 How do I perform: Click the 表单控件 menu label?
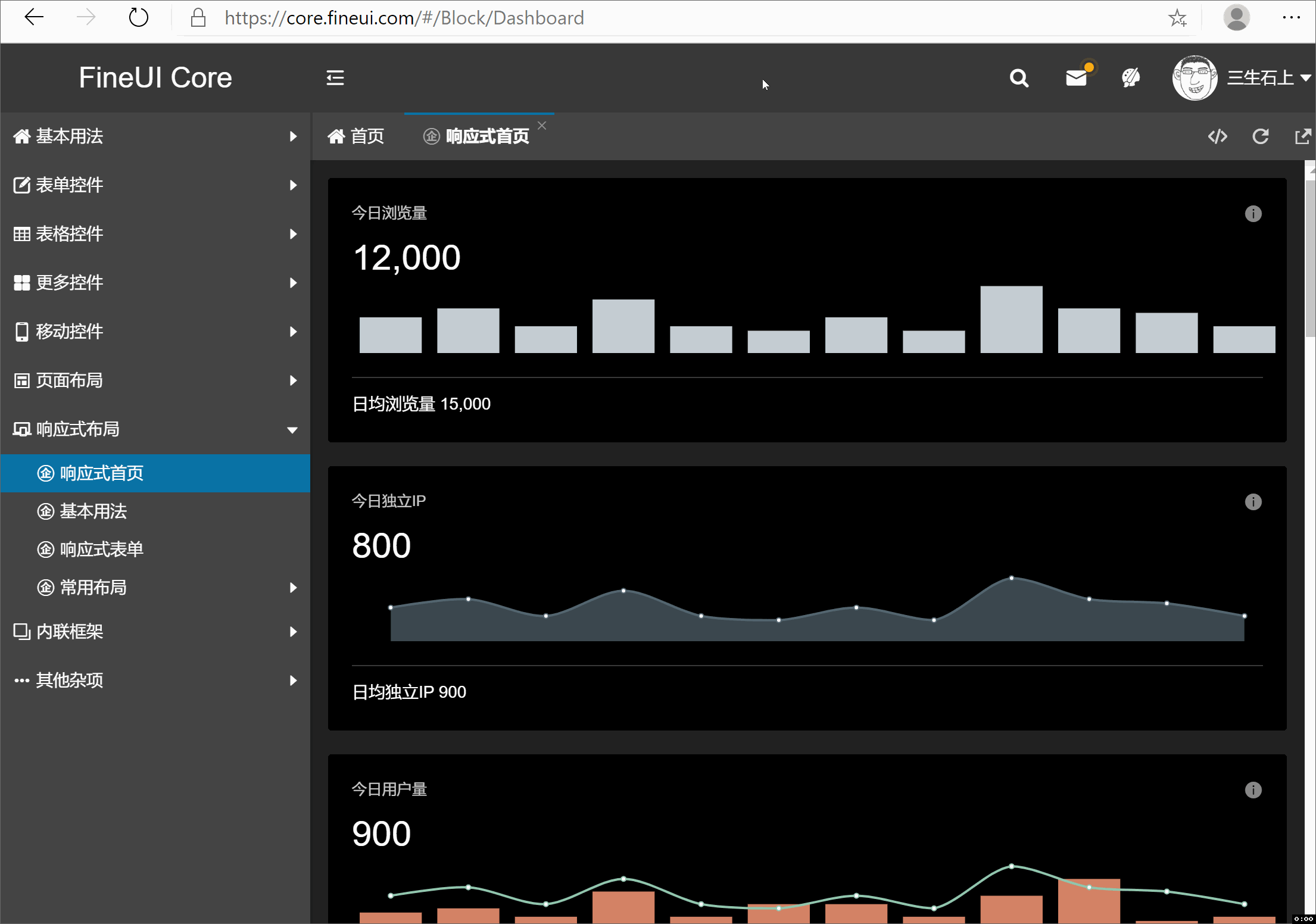point(70,185)
